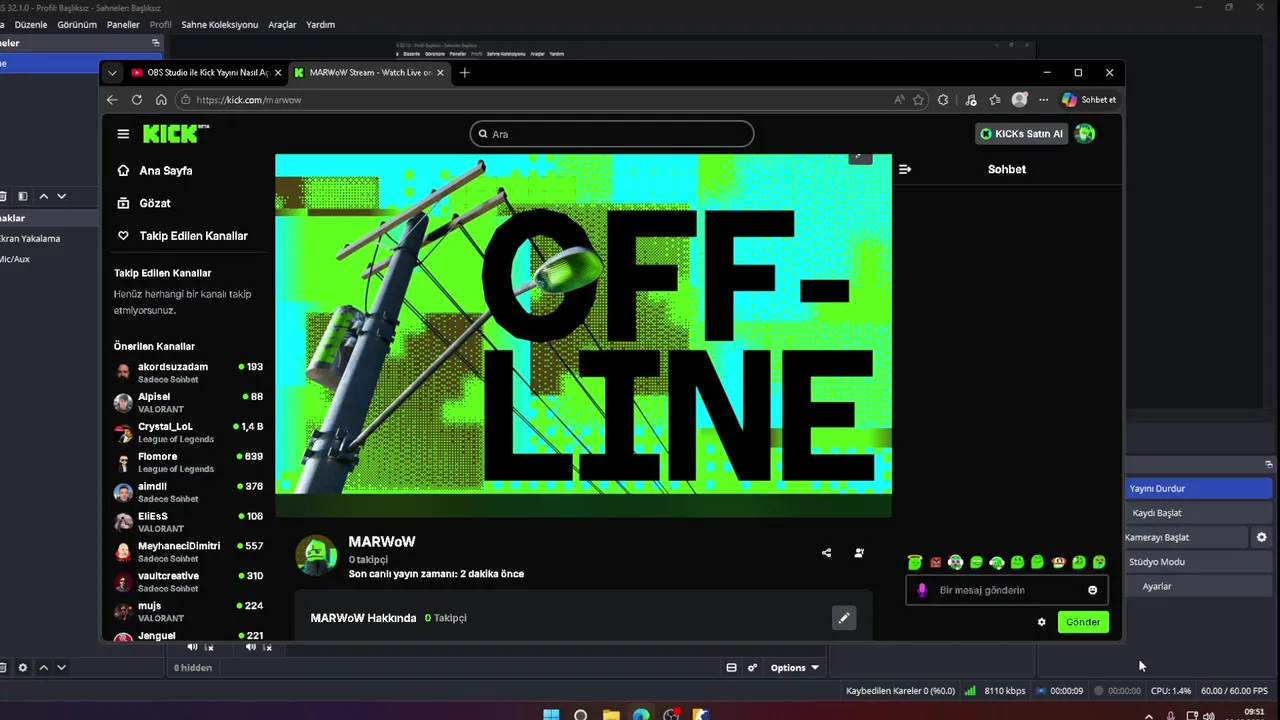This screenshot has width=1280, height=720.
Task: Open OBS sources properties gear icon
Action: [x=23, y=667]
